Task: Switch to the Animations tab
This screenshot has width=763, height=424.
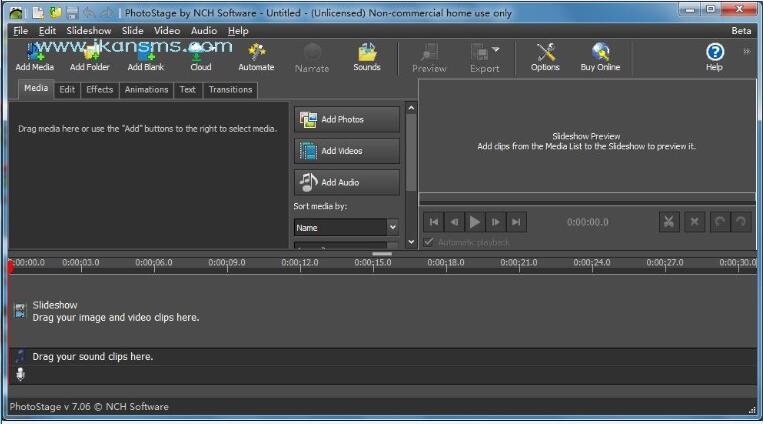Action: 146,90
